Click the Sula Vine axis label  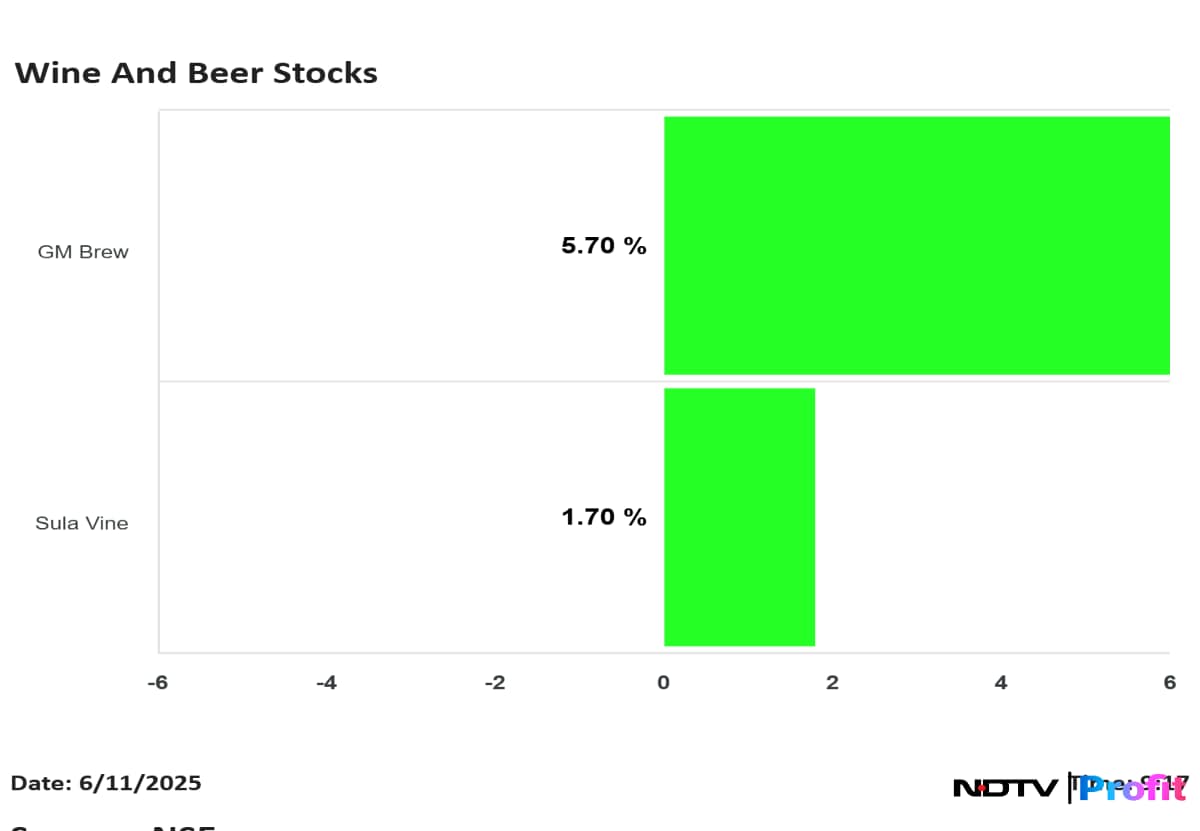click(x=82, y=523)
